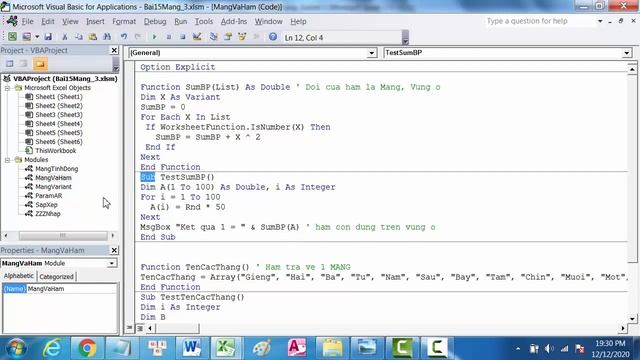Open the TestSumBP procedure dropdown
Viewport: 640px width, 360px height.
pyautogui.click(x=627, y=53)
